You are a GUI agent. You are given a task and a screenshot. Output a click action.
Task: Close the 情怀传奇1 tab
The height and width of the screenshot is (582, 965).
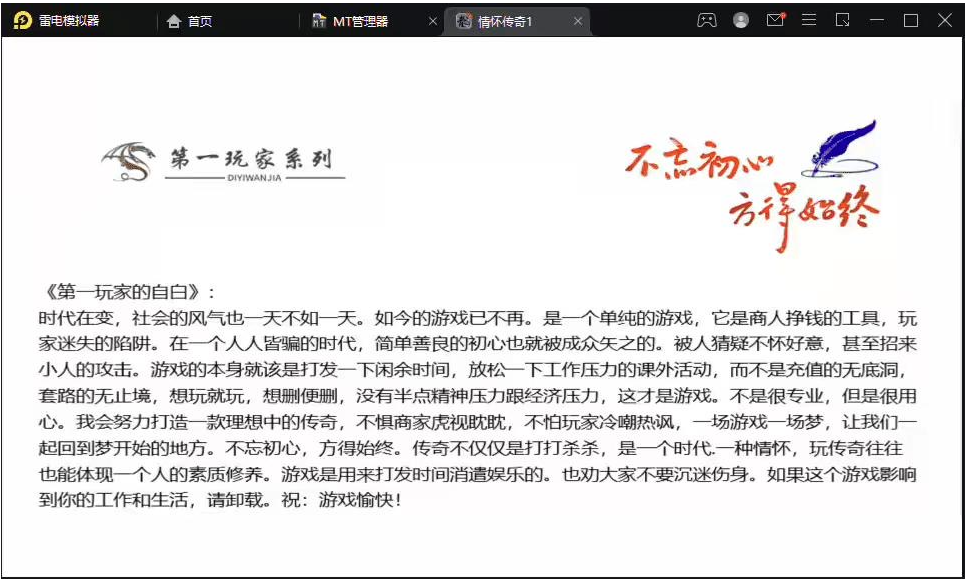(578, 21)
